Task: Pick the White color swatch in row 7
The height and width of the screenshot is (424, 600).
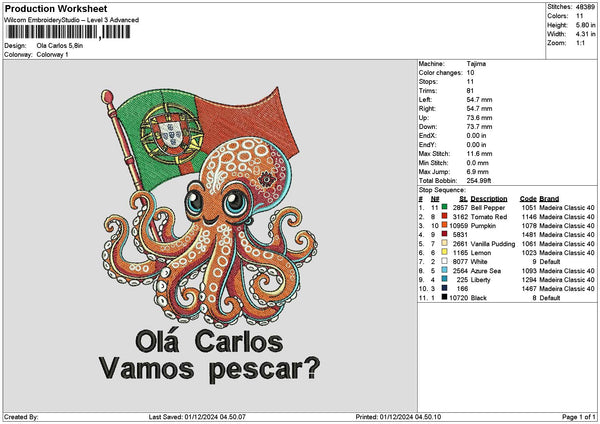Action: click(444, 261)
